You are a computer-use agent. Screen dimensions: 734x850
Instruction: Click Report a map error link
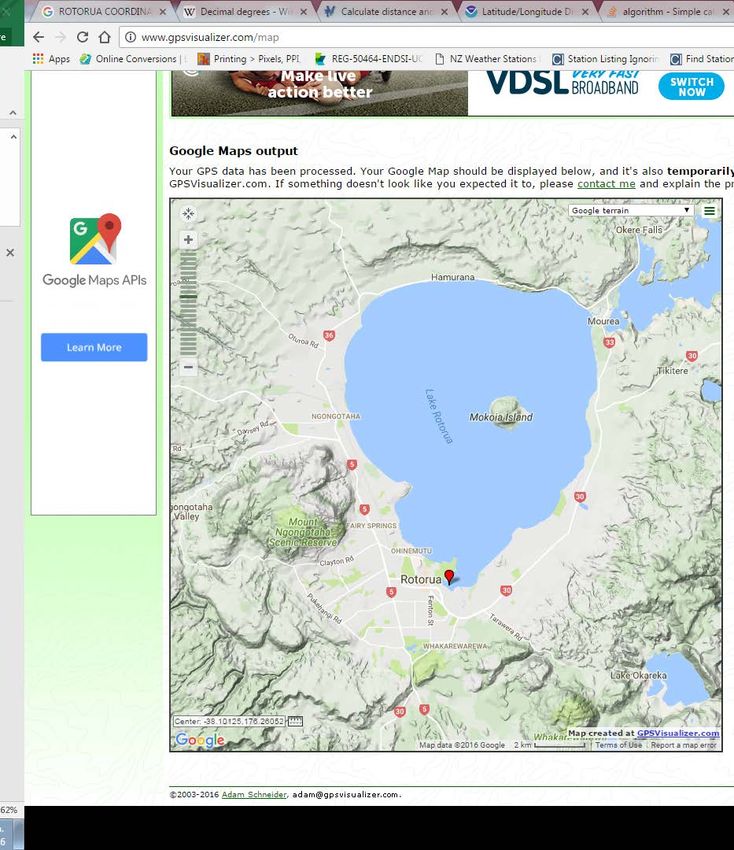coord(684,745)
